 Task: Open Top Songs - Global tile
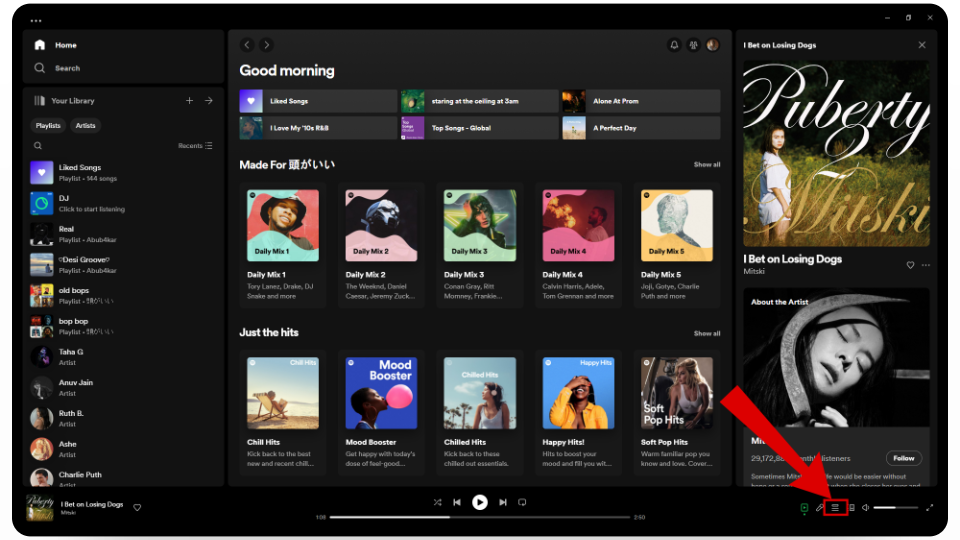tap(479, 128)
